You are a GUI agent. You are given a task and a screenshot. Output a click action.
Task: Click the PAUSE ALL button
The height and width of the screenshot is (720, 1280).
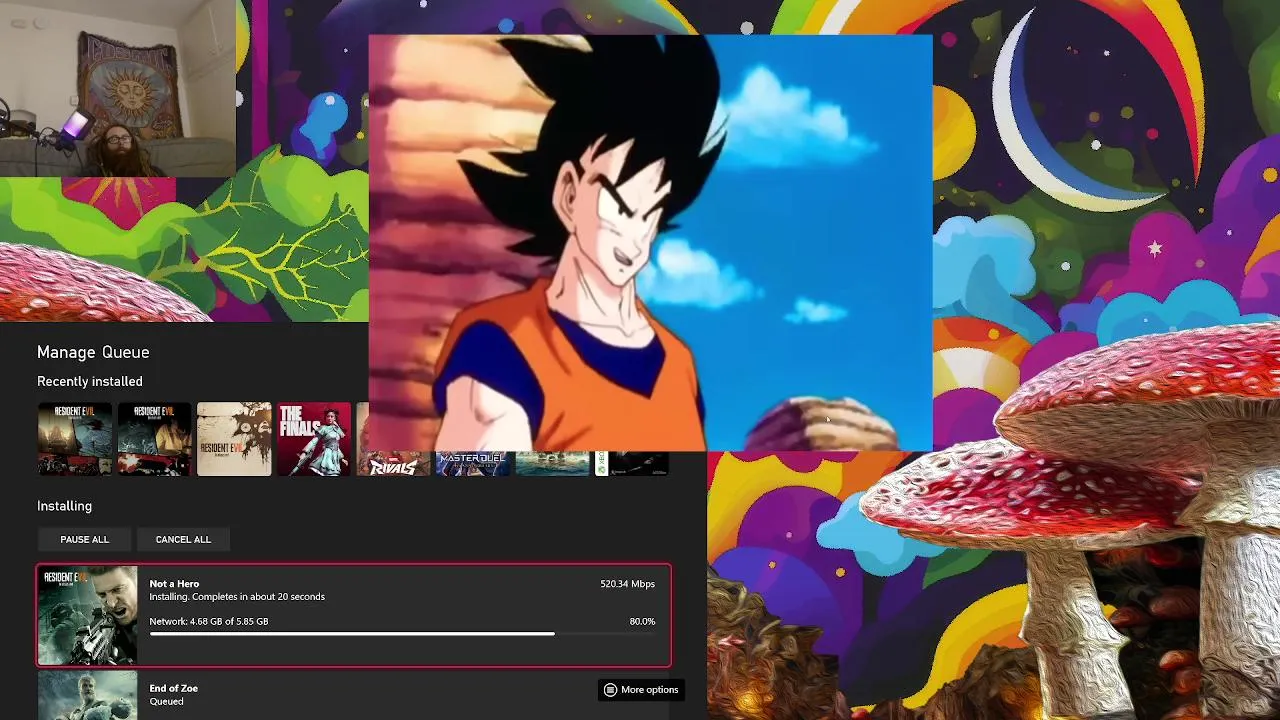[84, 539]
